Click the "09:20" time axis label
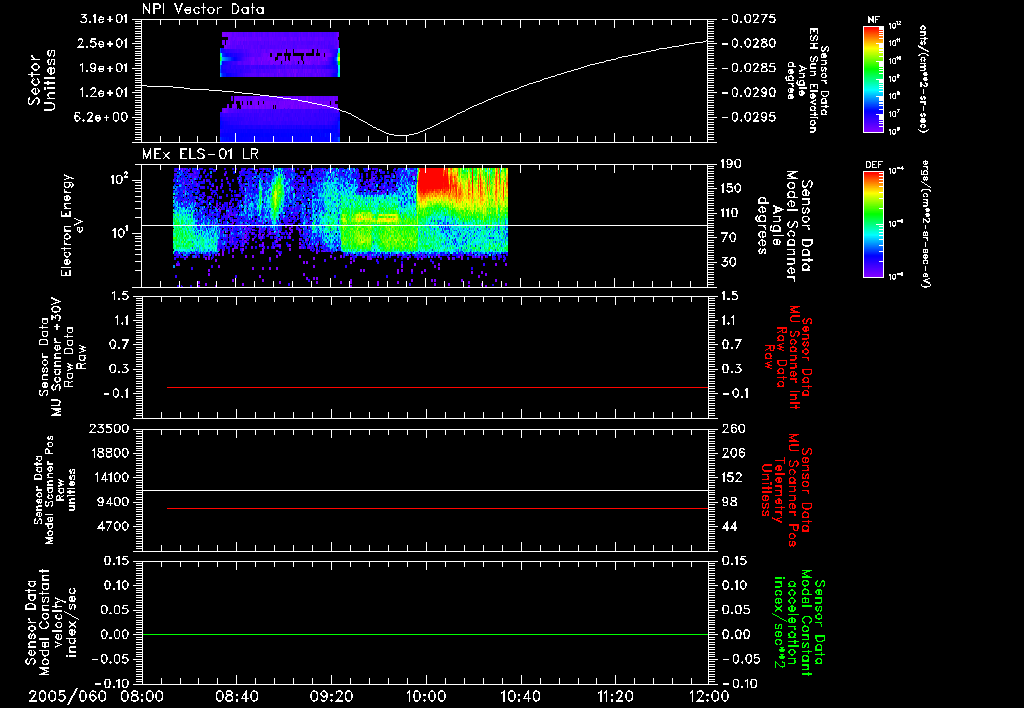1024x708 pixels. (331, 696)
